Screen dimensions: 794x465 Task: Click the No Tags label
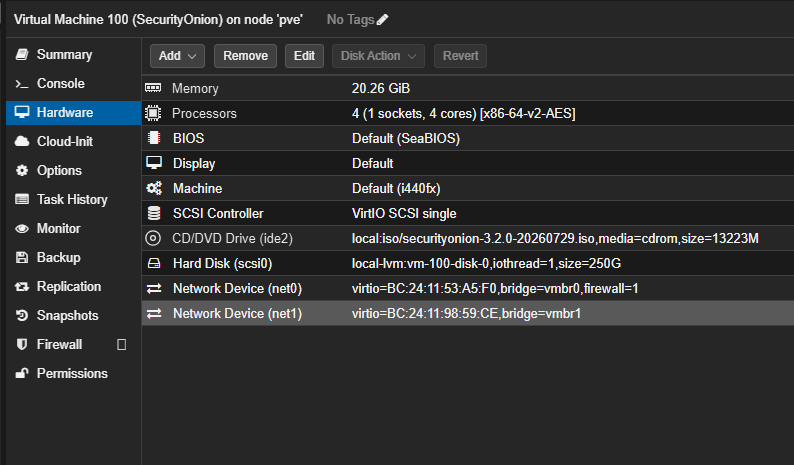coord(350,20)
